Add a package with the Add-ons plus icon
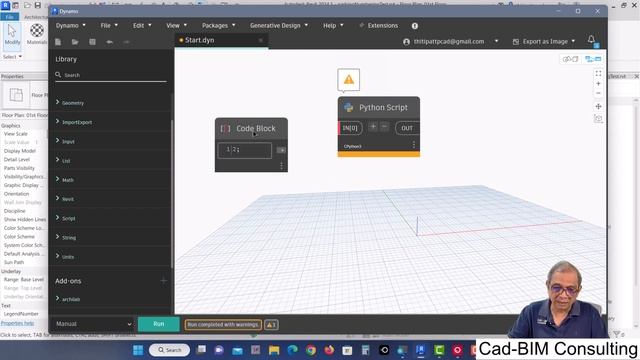Image resolution: width=640 pixels, height=360 pixels. pyautogui.click(x=163, y=281)
